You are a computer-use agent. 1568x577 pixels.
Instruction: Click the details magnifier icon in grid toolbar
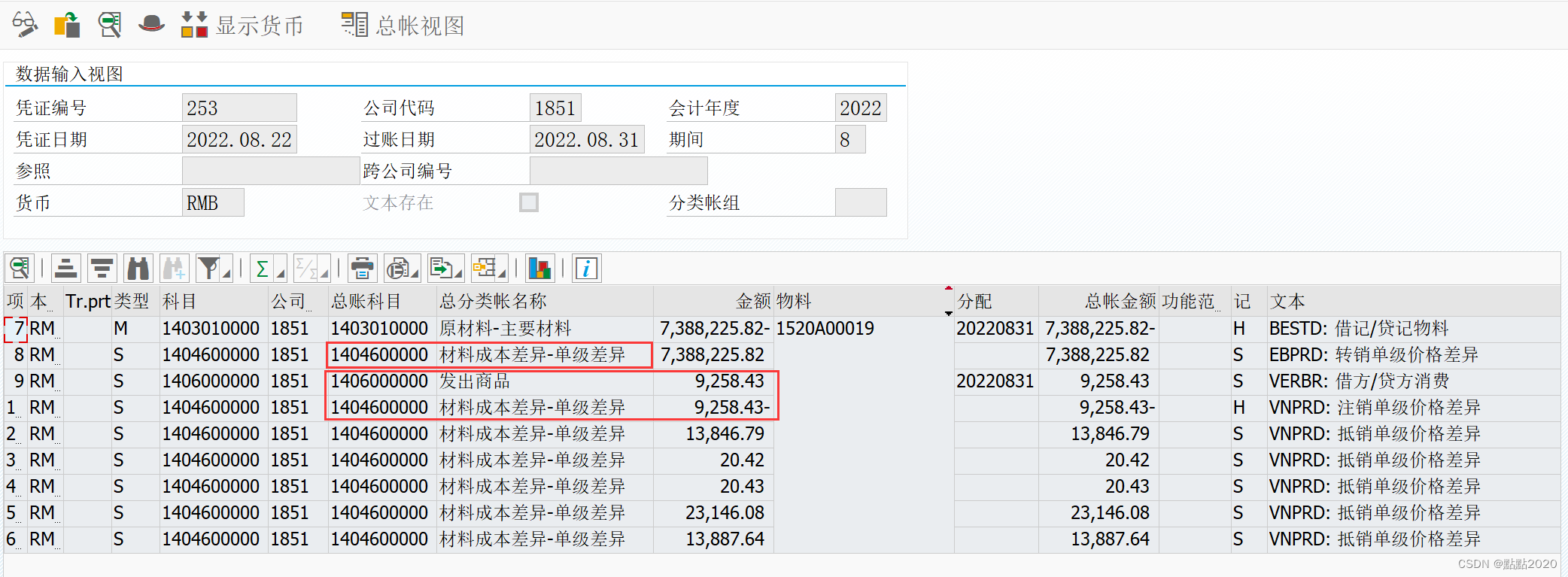click(20, 269)
